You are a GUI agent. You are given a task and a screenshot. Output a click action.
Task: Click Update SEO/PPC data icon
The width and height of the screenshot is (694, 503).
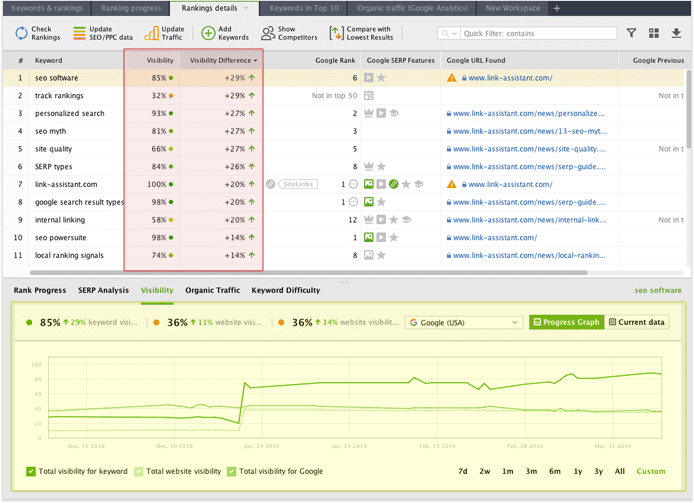click(x=79, y=33)
